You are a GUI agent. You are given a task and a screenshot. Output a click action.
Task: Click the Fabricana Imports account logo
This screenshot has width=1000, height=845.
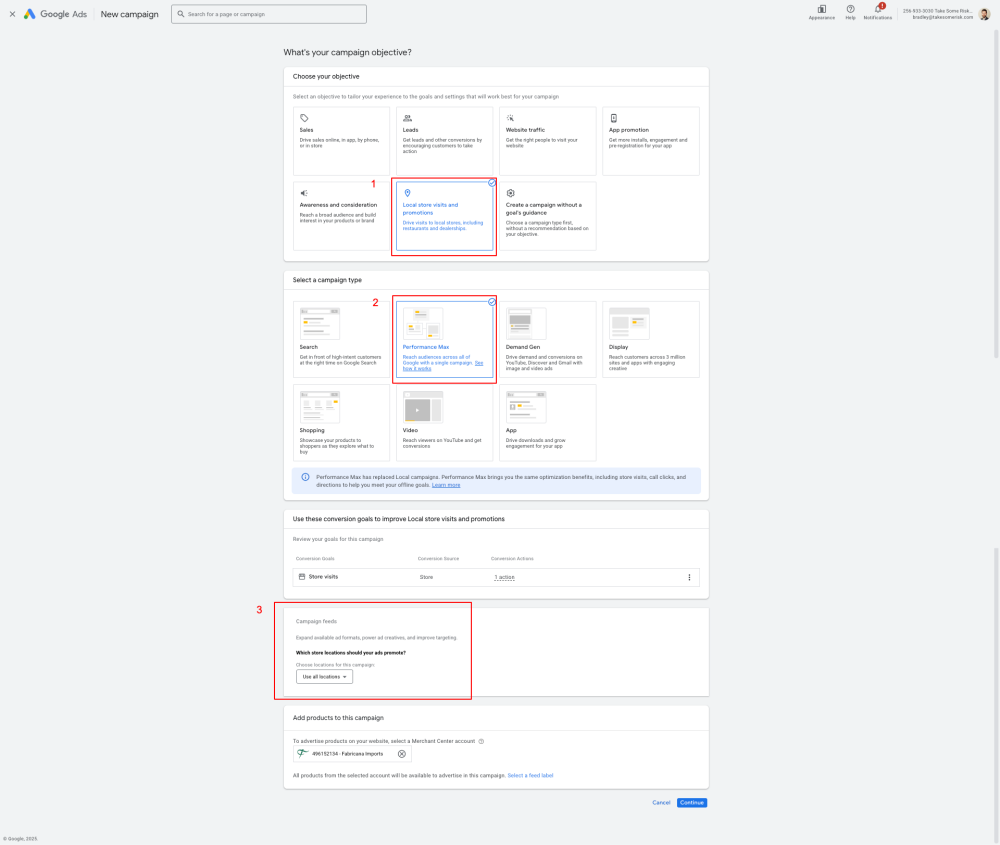click(303, 753)
